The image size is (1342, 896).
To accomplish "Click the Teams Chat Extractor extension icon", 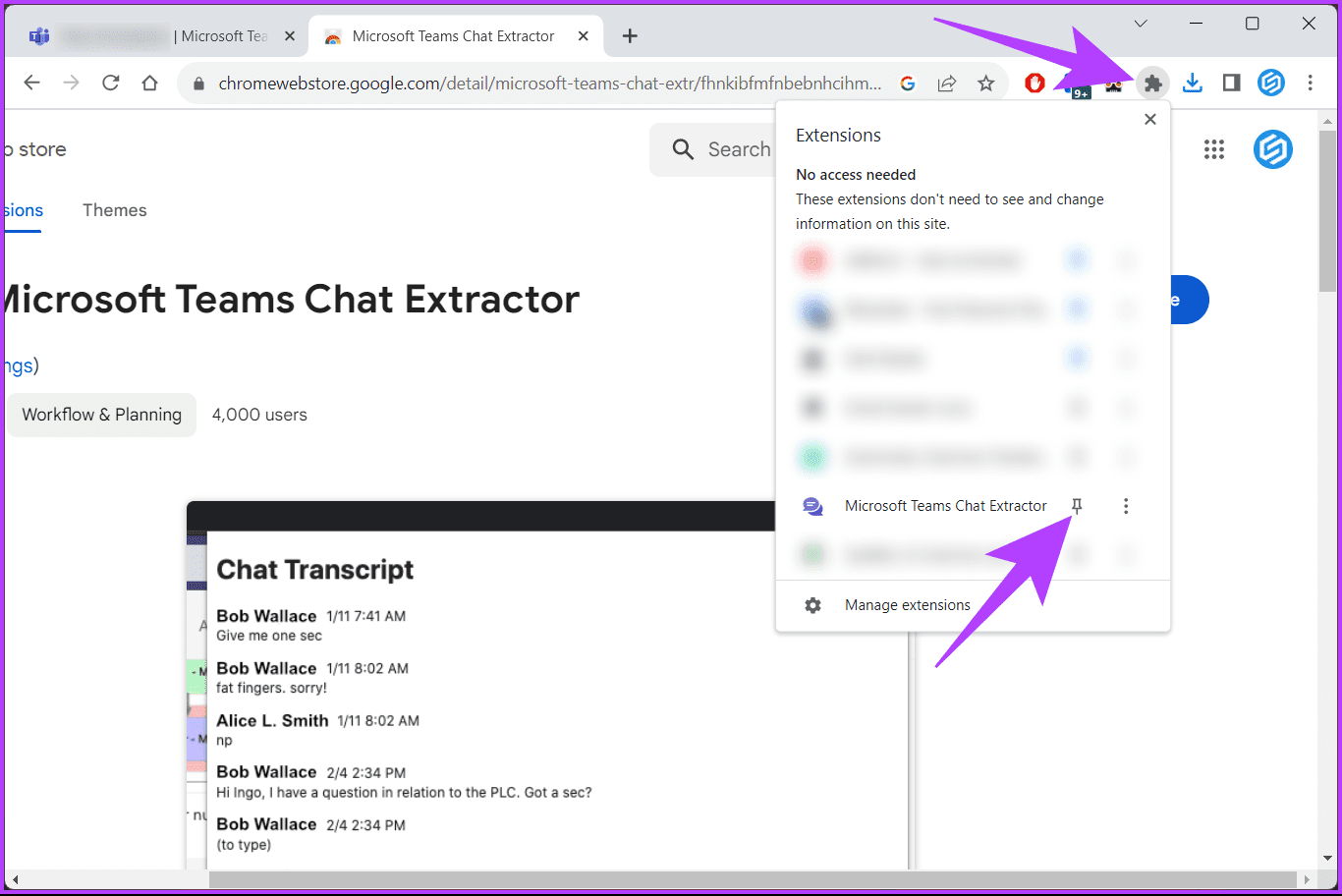I will pyautogui.click(x=812, y=506).
